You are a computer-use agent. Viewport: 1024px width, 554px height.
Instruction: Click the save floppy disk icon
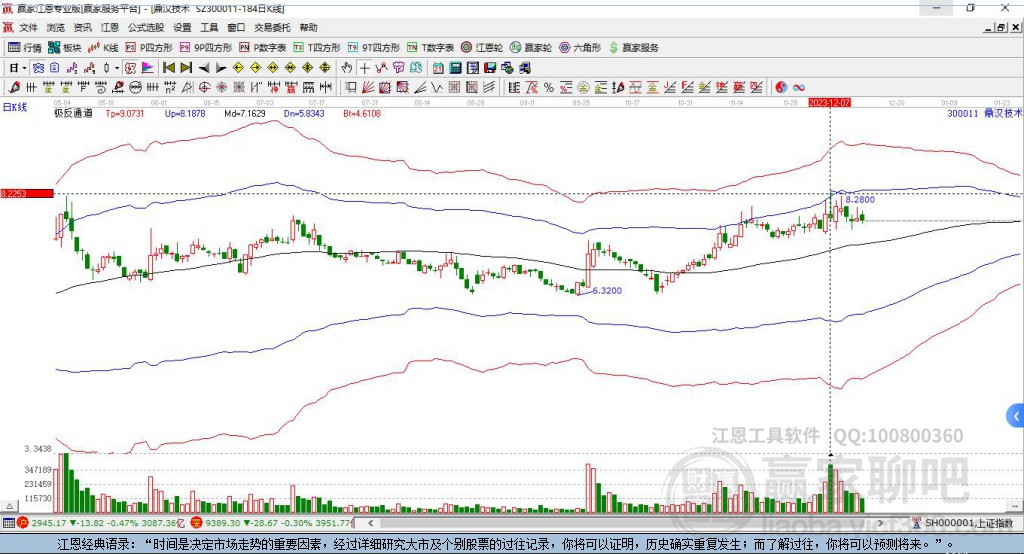pyautogui.click(x=490, y=68)
